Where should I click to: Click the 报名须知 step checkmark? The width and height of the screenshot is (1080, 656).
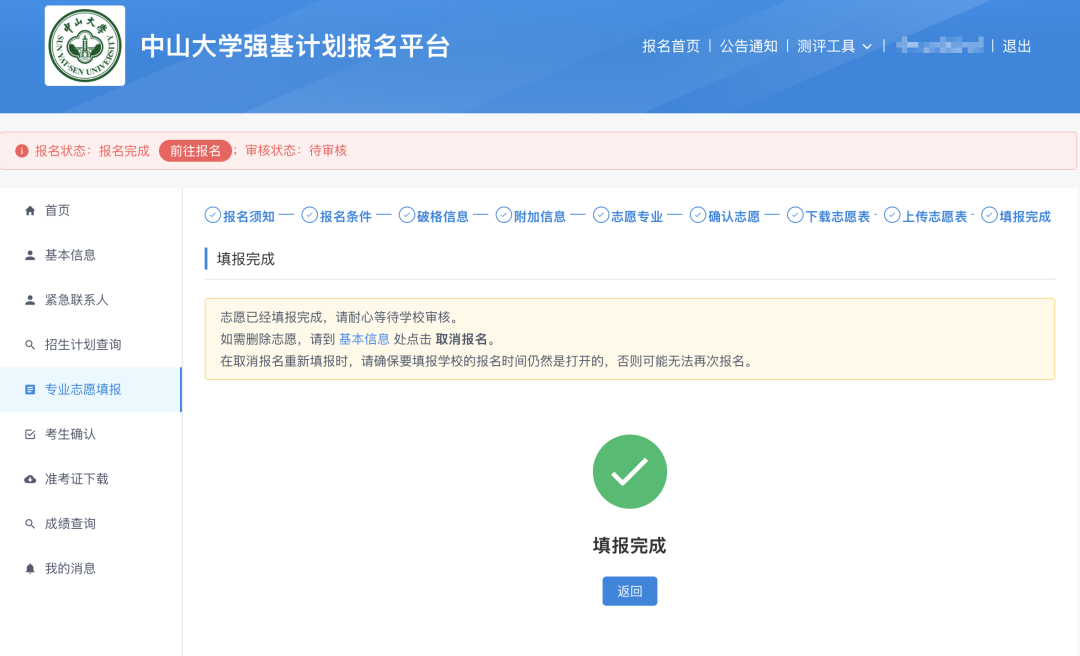(213, 215)
